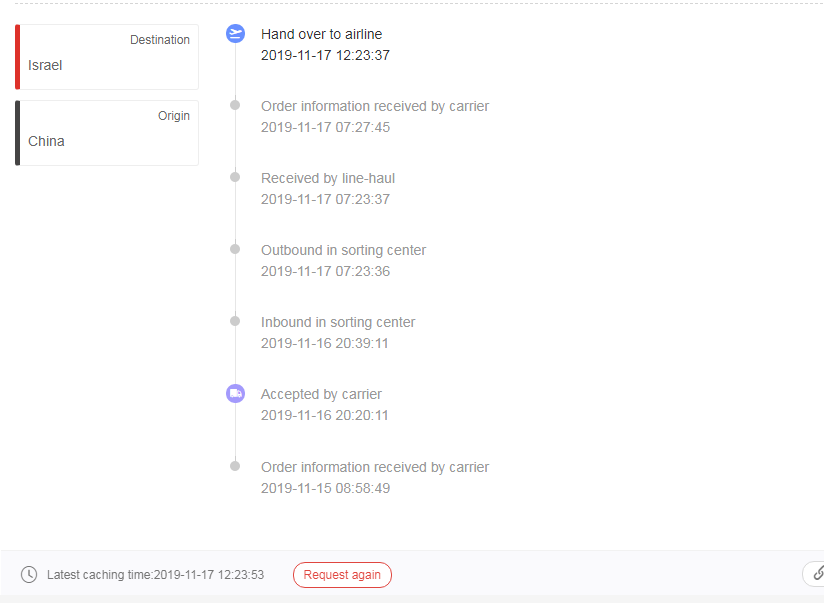Click the grey dot for 07:27:45 carrier event
This screenshot has height=603, width=824.
coord(235,105)
